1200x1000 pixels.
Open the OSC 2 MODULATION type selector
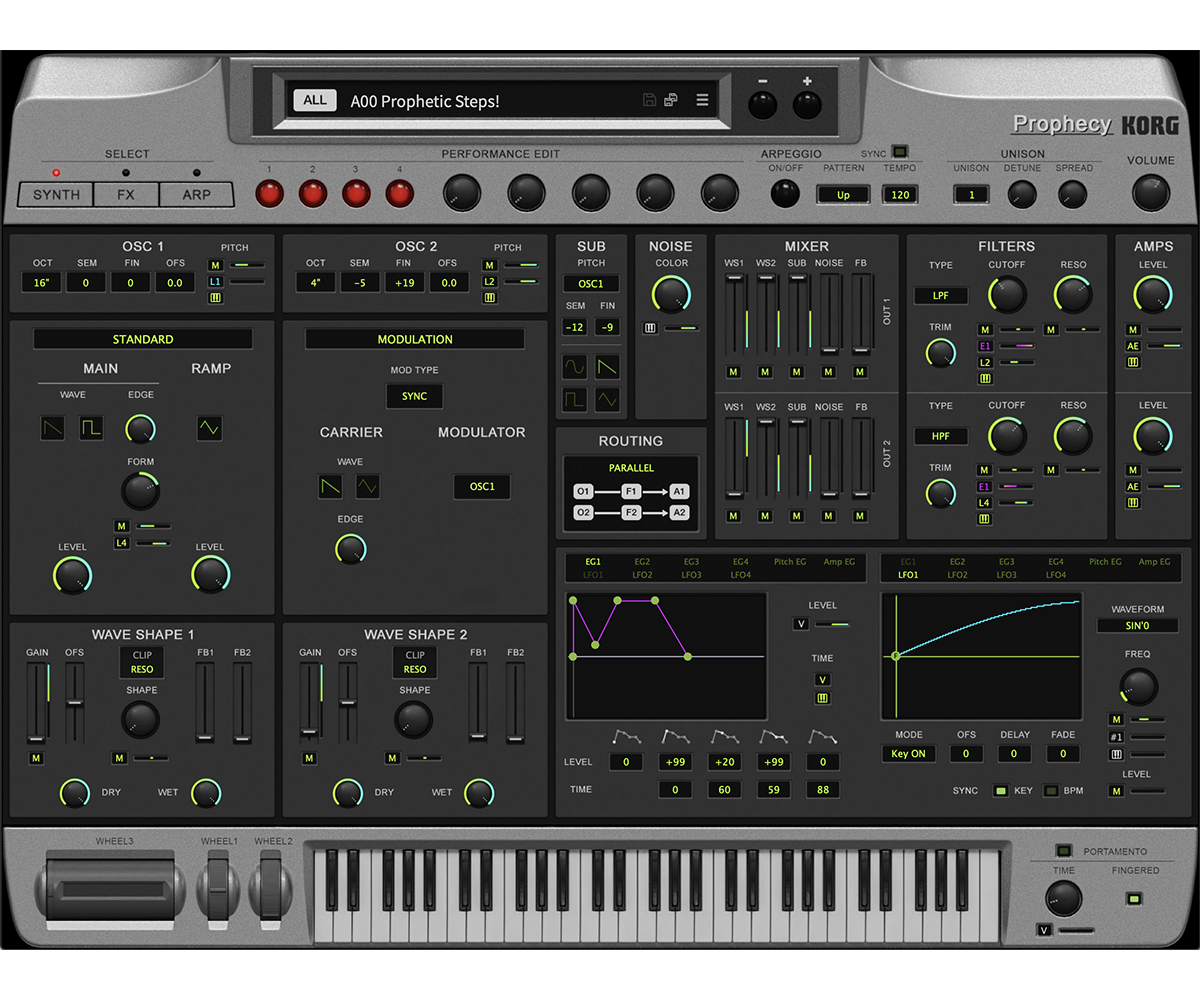415,339
